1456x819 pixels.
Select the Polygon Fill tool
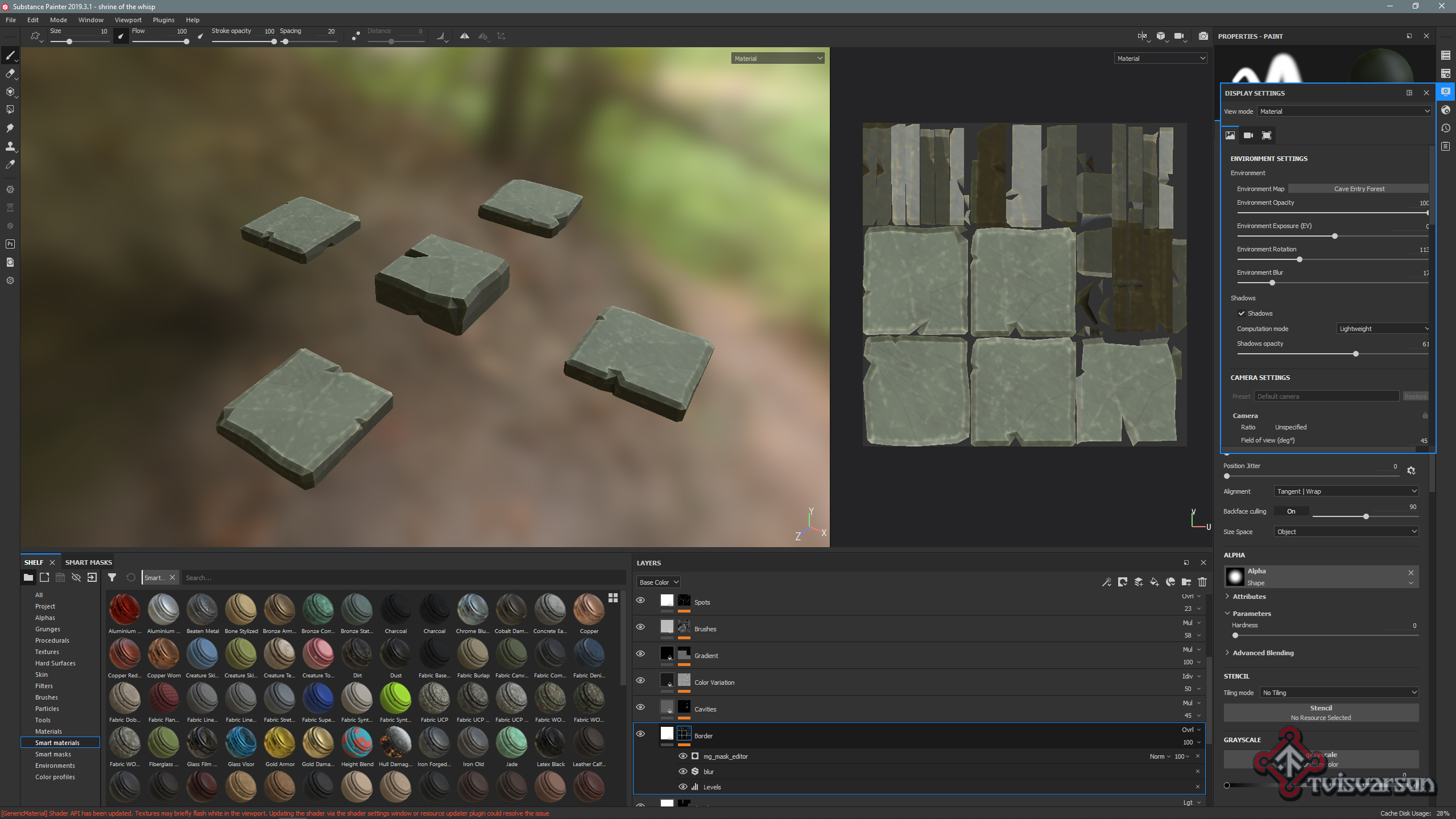point(10,110)
